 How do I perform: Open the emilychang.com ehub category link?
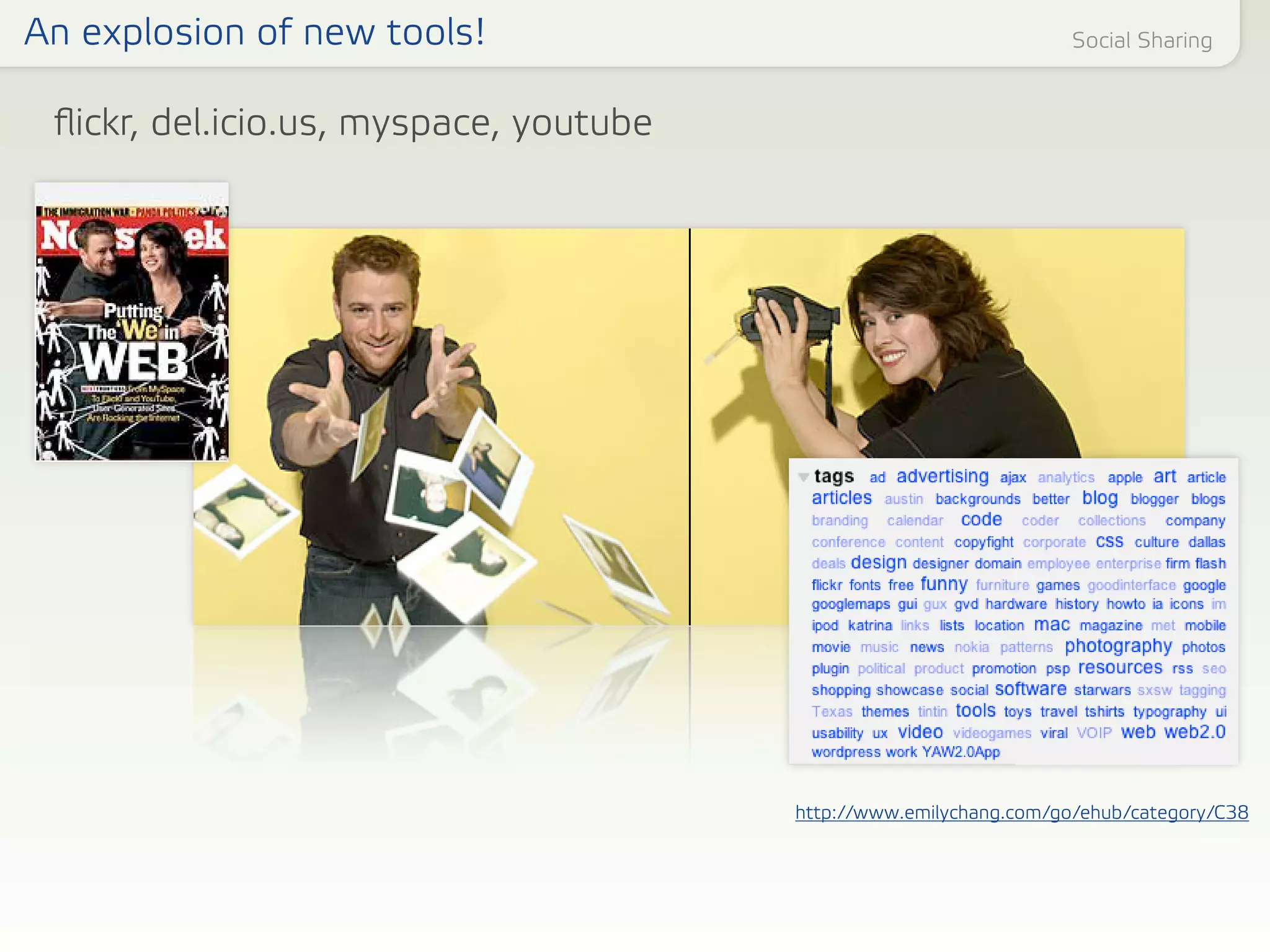(x=1021, y=813)
